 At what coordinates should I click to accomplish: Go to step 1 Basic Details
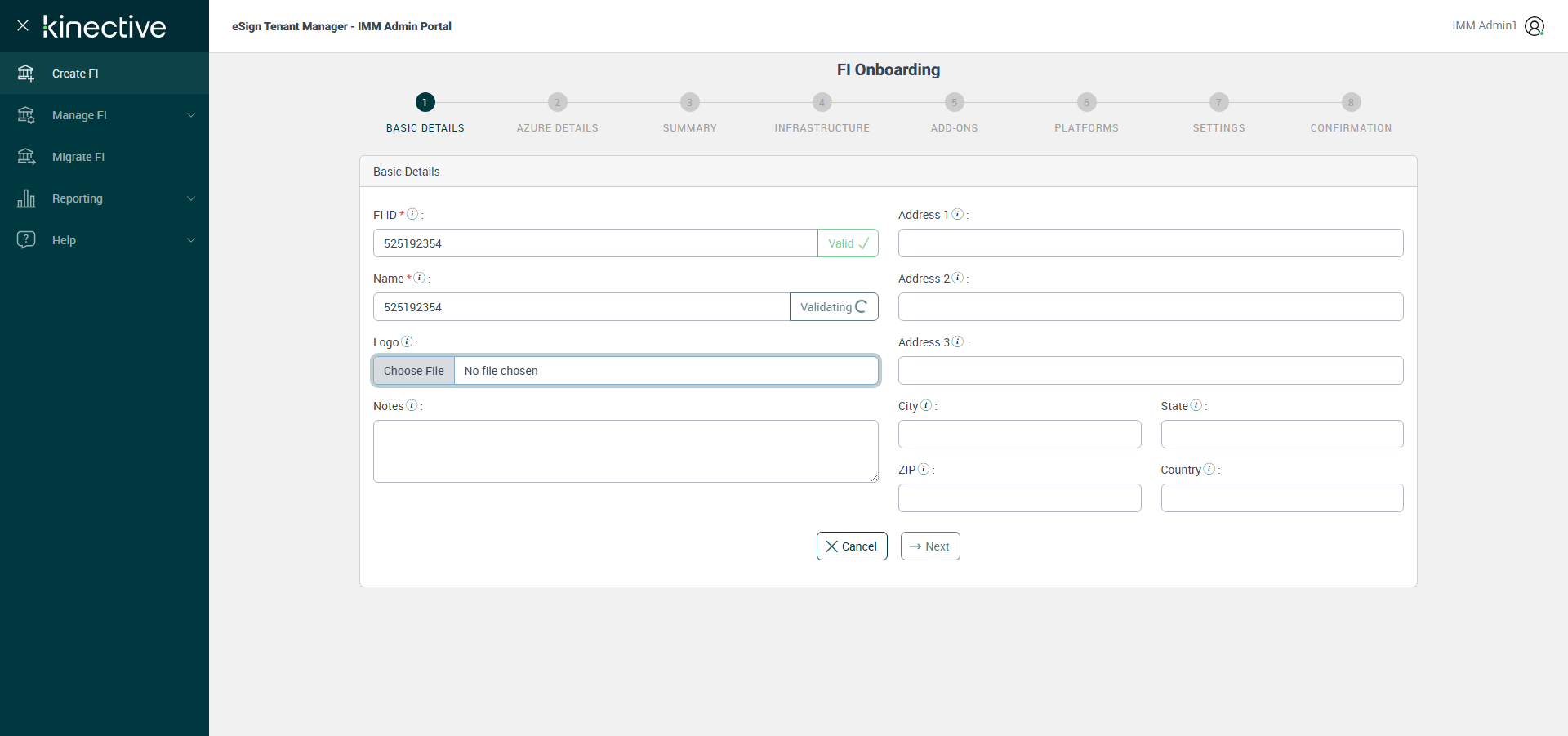coord(425,102)
